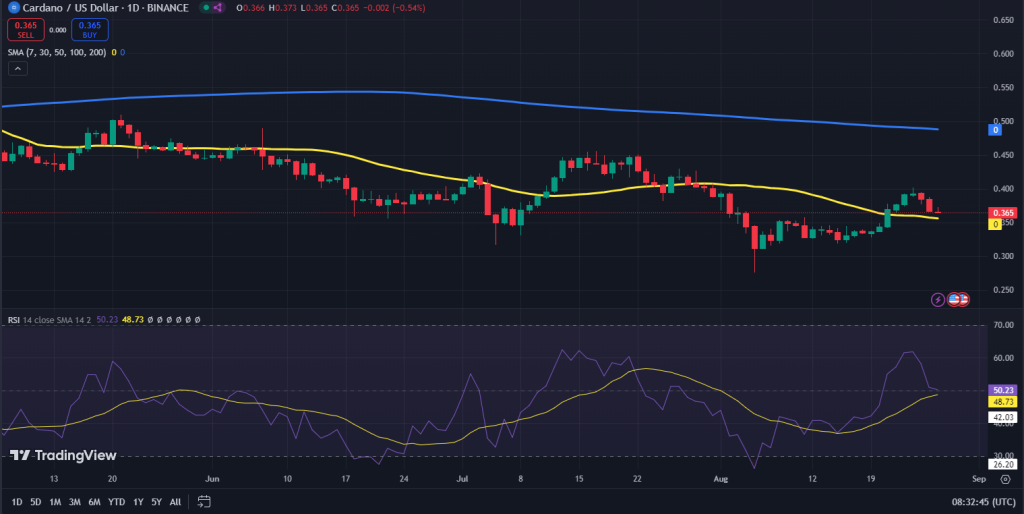
Task: Click the 08:32:45 (UTC) timezone clock
Action: click(x=984, y=502)
